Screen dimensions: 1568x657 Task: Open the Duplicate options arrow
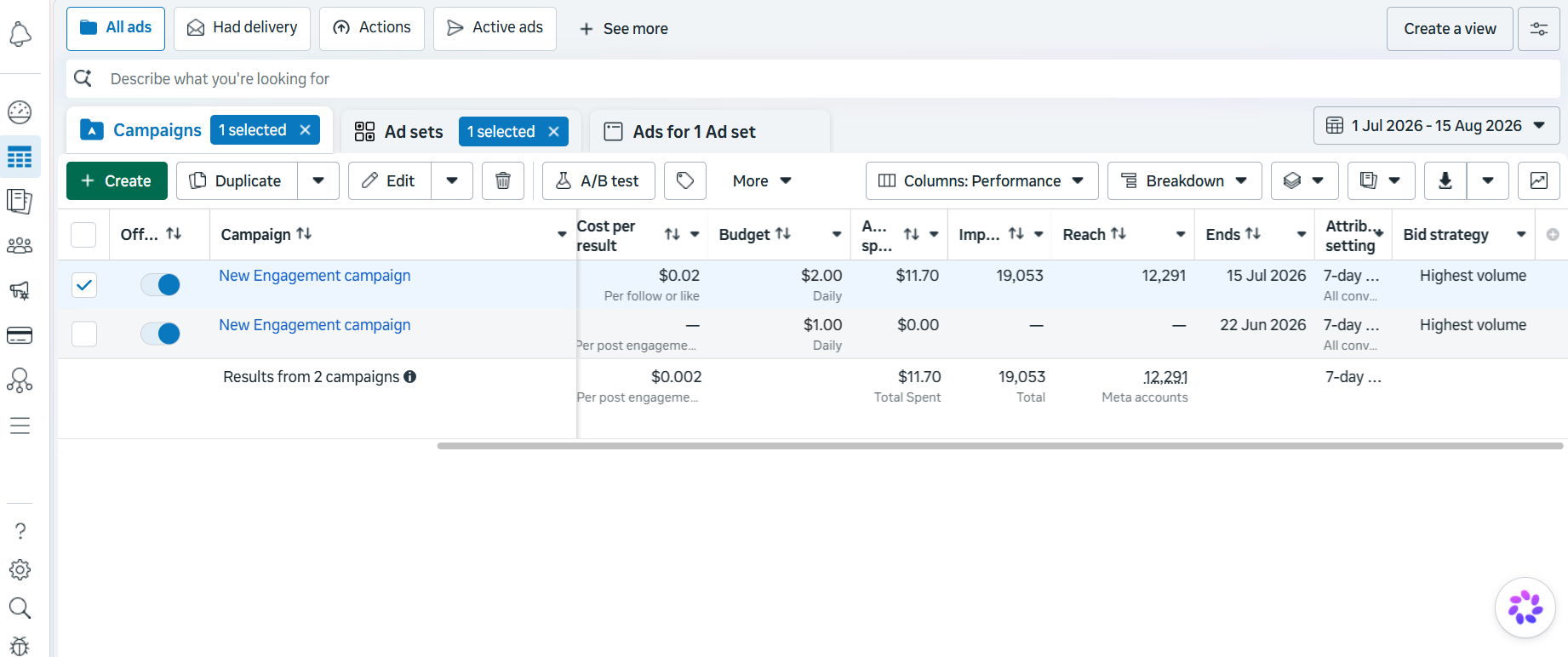click(318, 180)
